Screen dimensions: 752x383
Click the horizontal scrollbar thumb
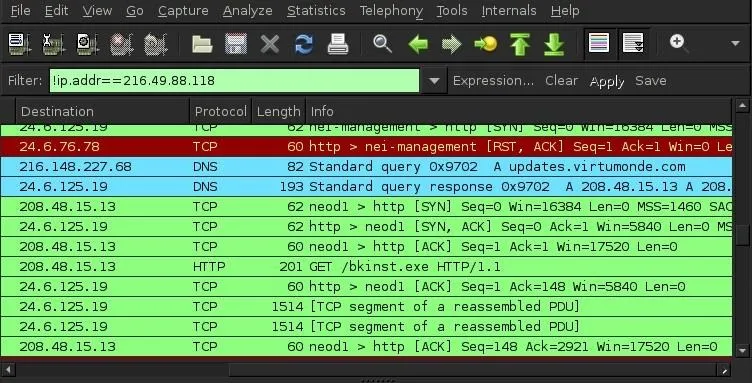[x=473, y=370]
